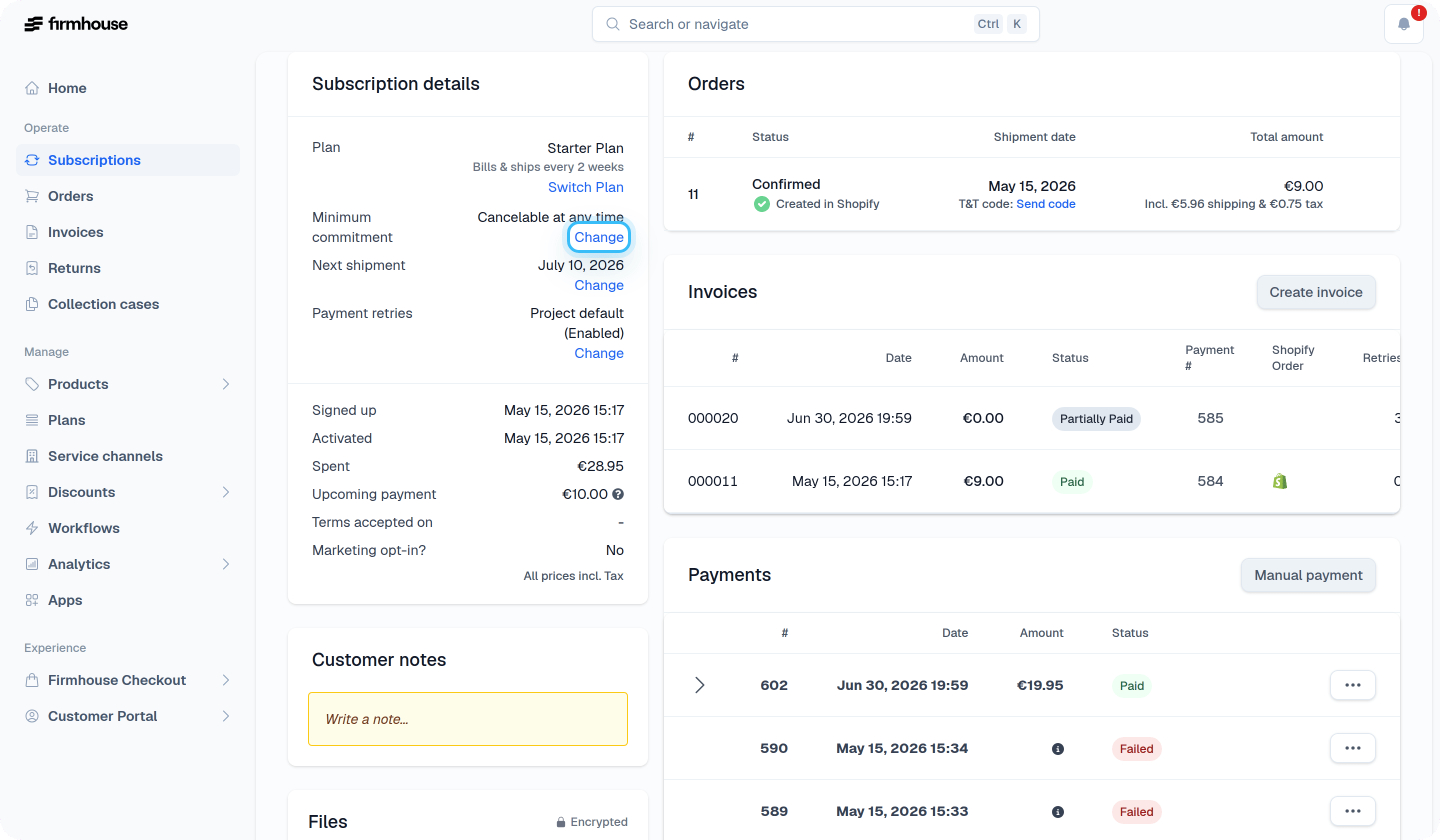Click the firmhouse logo
The height and width of the screenshot is (840, 1440).
tap(76, 24)
